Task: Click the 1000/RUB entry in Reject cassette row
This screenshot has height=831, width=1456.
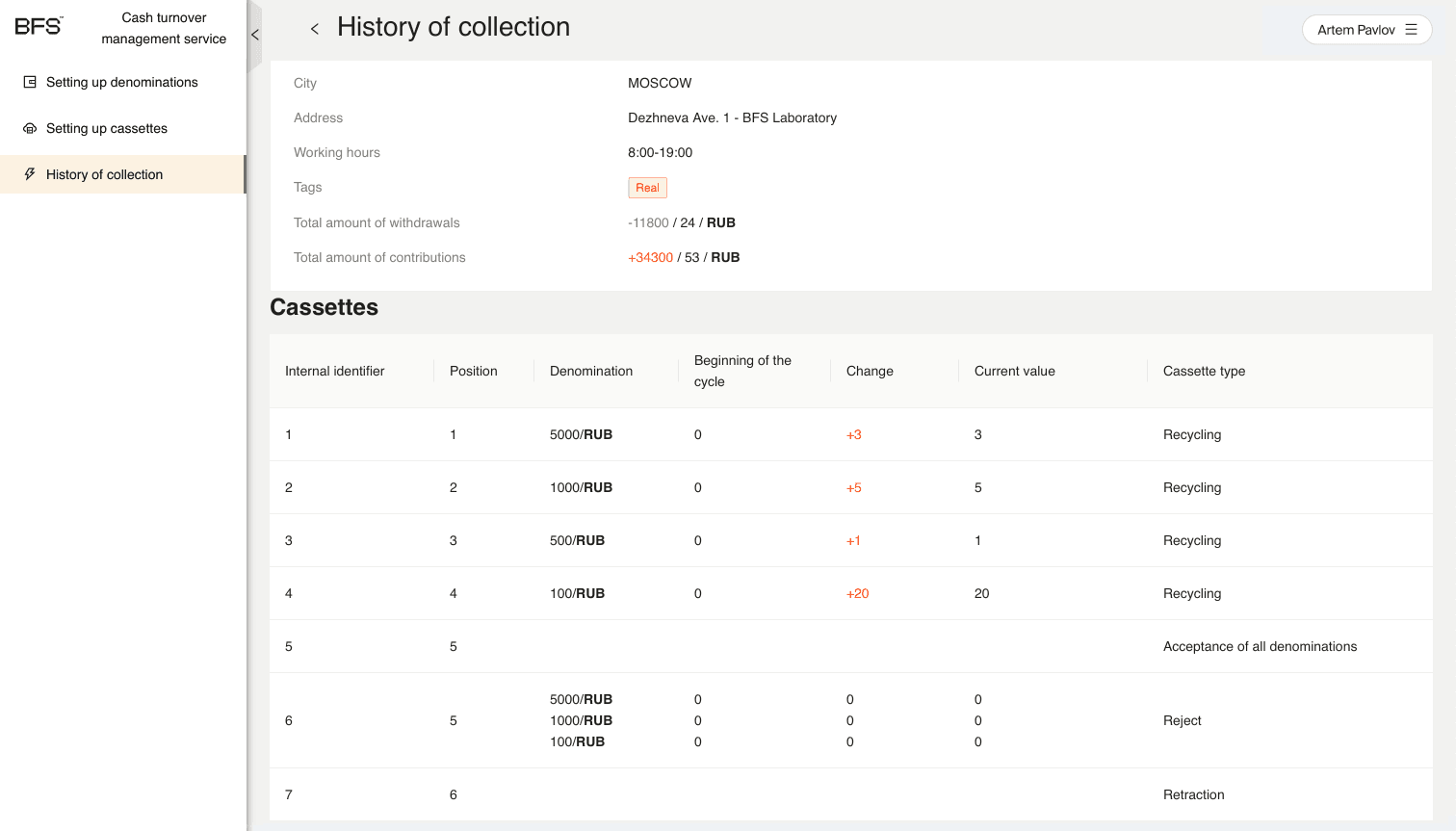Action: point(581,720)
